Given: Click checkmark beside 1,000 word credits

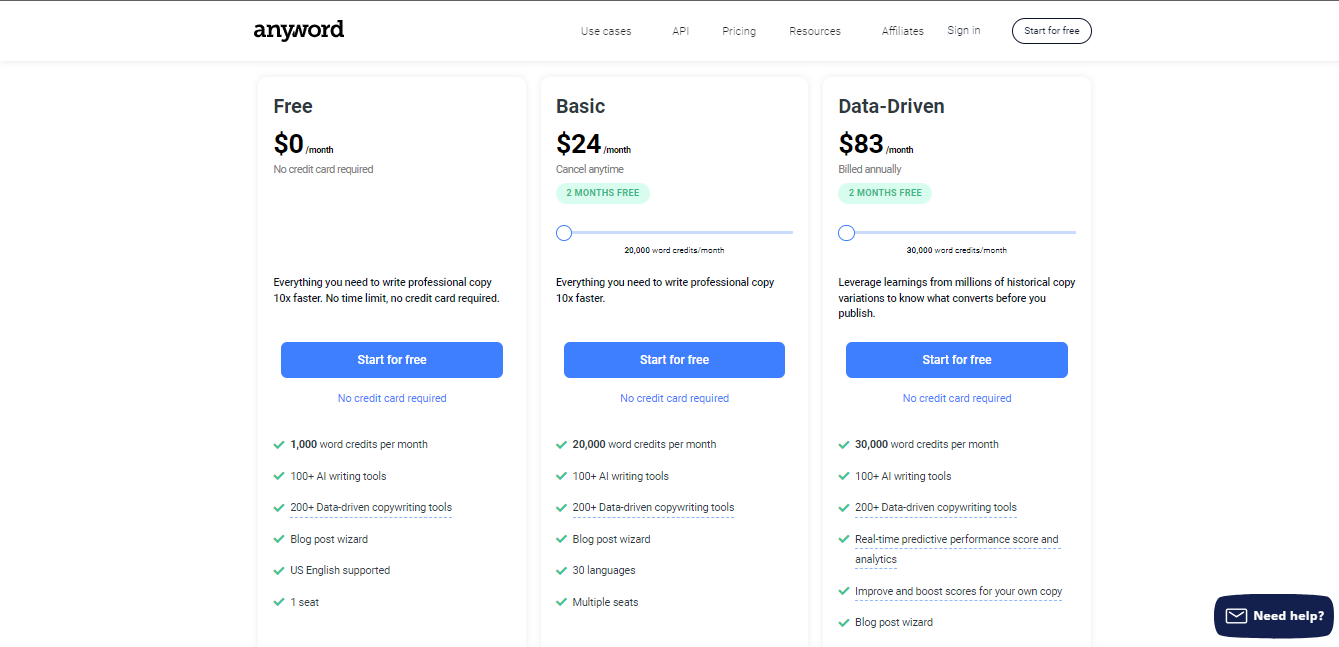Looking at the screenshot, I should coord(279,444).
